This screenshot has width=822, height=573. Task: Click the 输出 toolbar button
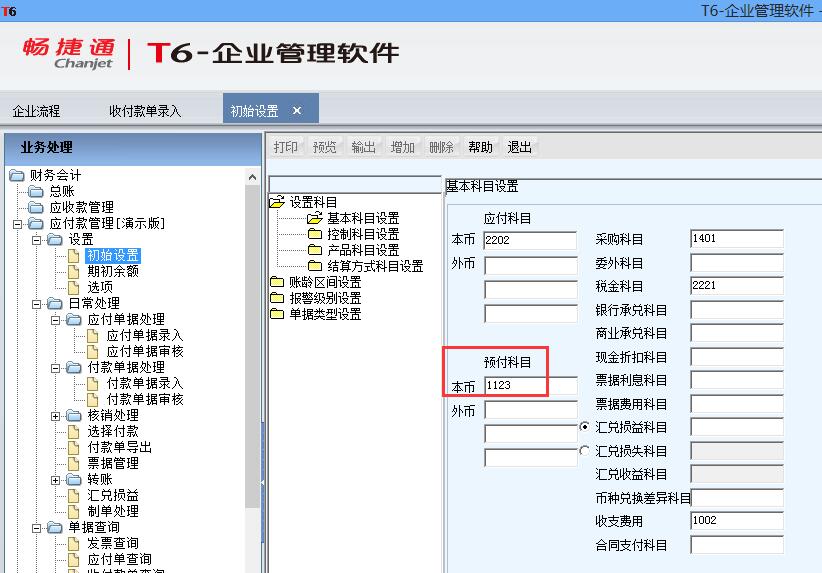pyautogui.click(x=364, y=147)
